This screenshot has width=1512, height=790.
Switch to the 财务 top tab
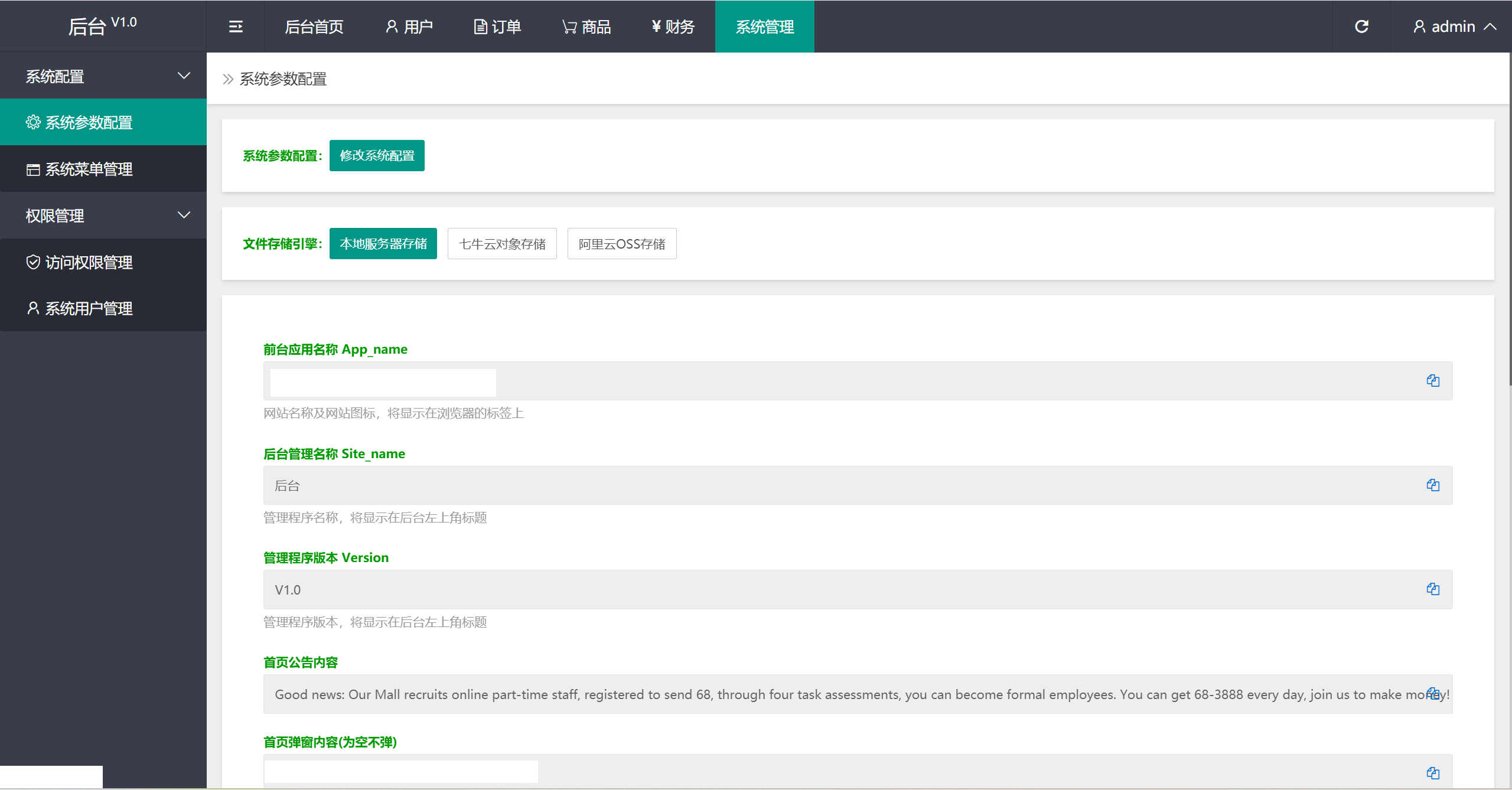coord(673,27)
